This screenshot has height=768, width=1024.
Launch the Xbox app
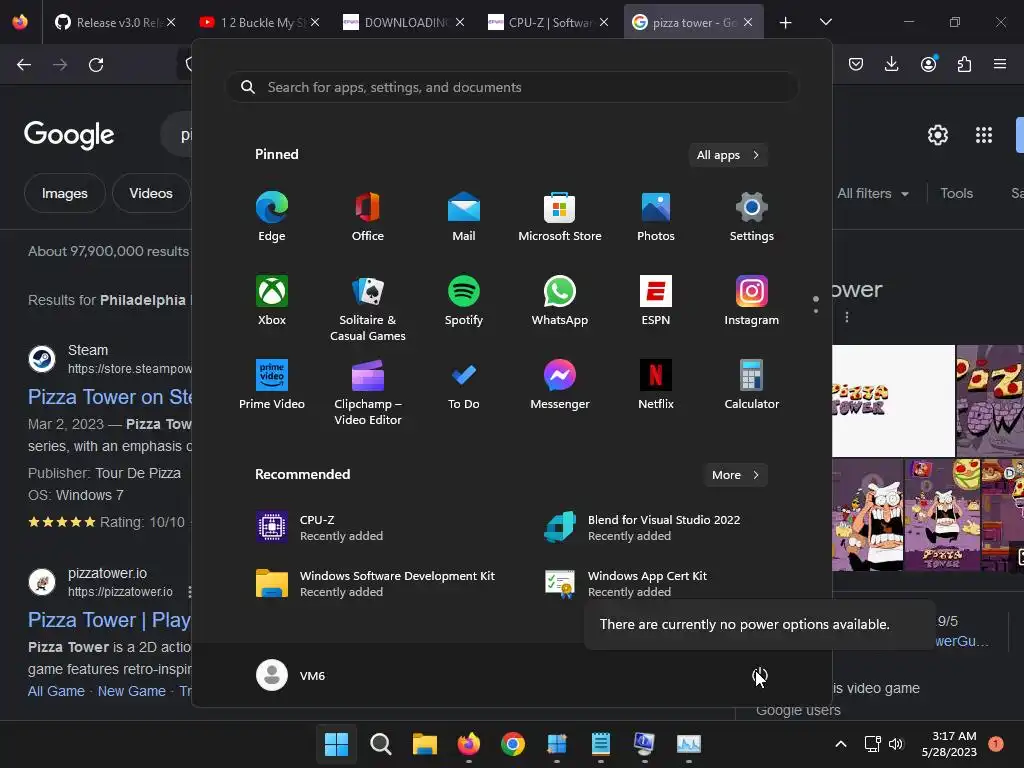point(272,301)
